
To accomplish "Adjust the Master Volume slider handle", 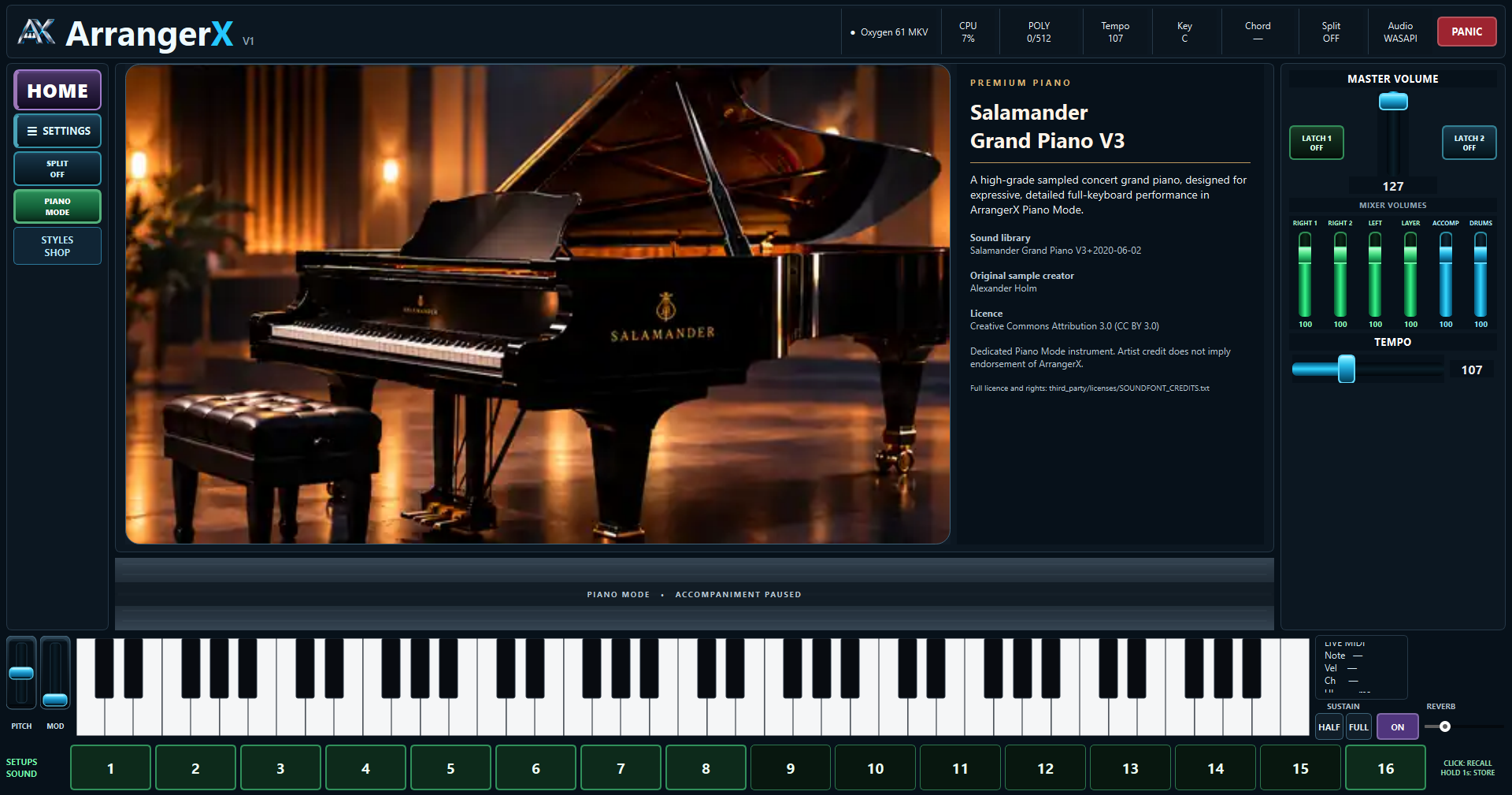I will (1393, 102).
